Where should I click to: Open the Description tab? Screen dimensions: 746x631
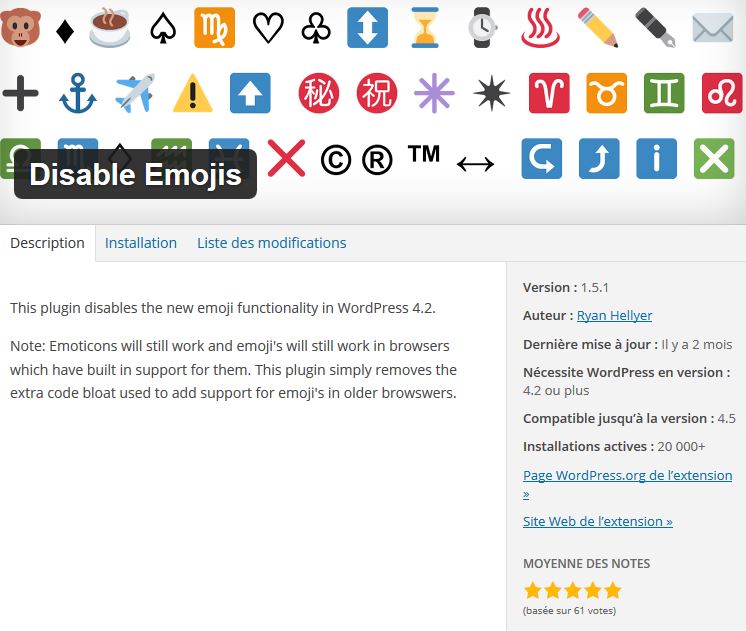tap(47, 243)
